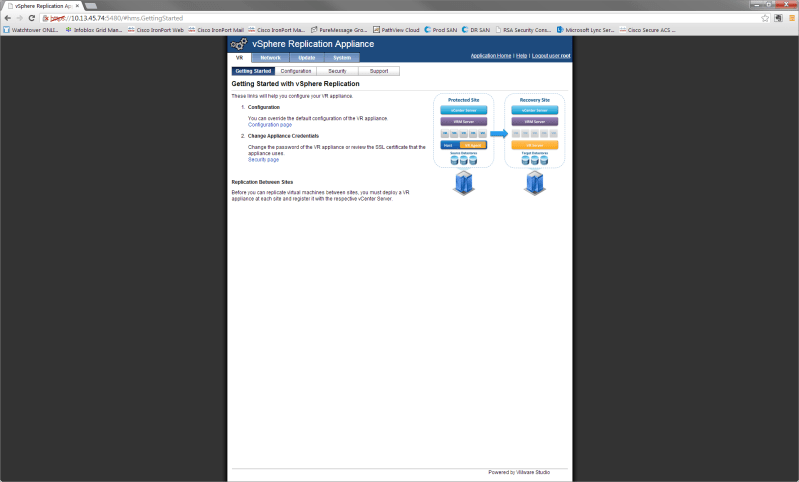The image size is (799, 482).
Task: Click the Application Home link
Action: (x=490, y=56)
